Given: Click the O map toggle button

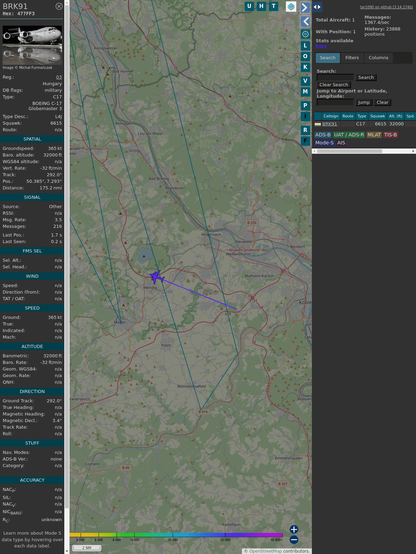Looking at the screenshot, I should (x=305, y=57).
